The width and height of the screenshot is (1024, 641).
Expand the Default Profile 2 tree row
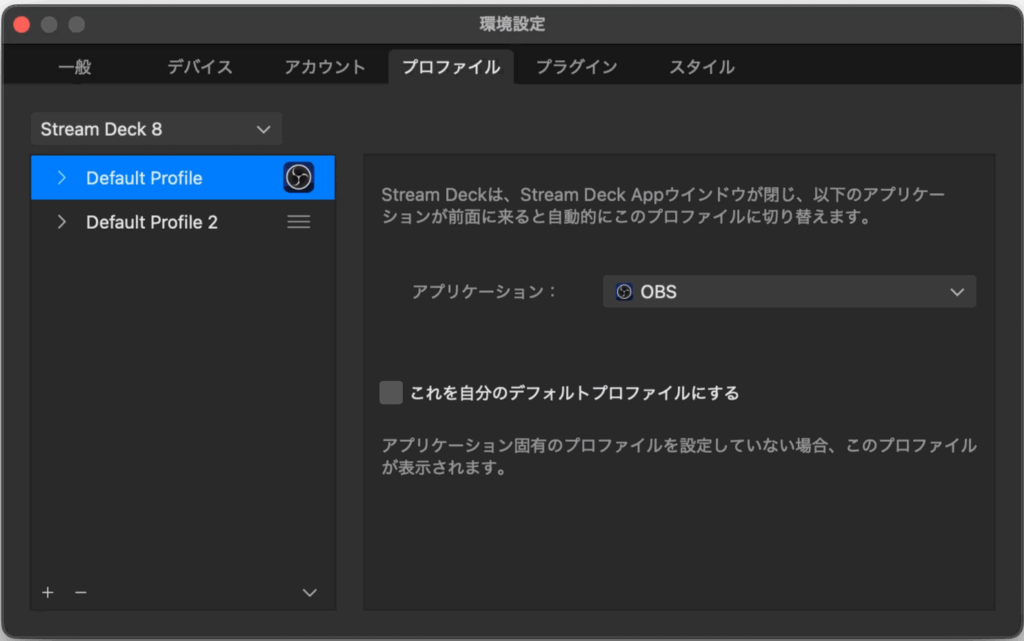click(61, 222)
